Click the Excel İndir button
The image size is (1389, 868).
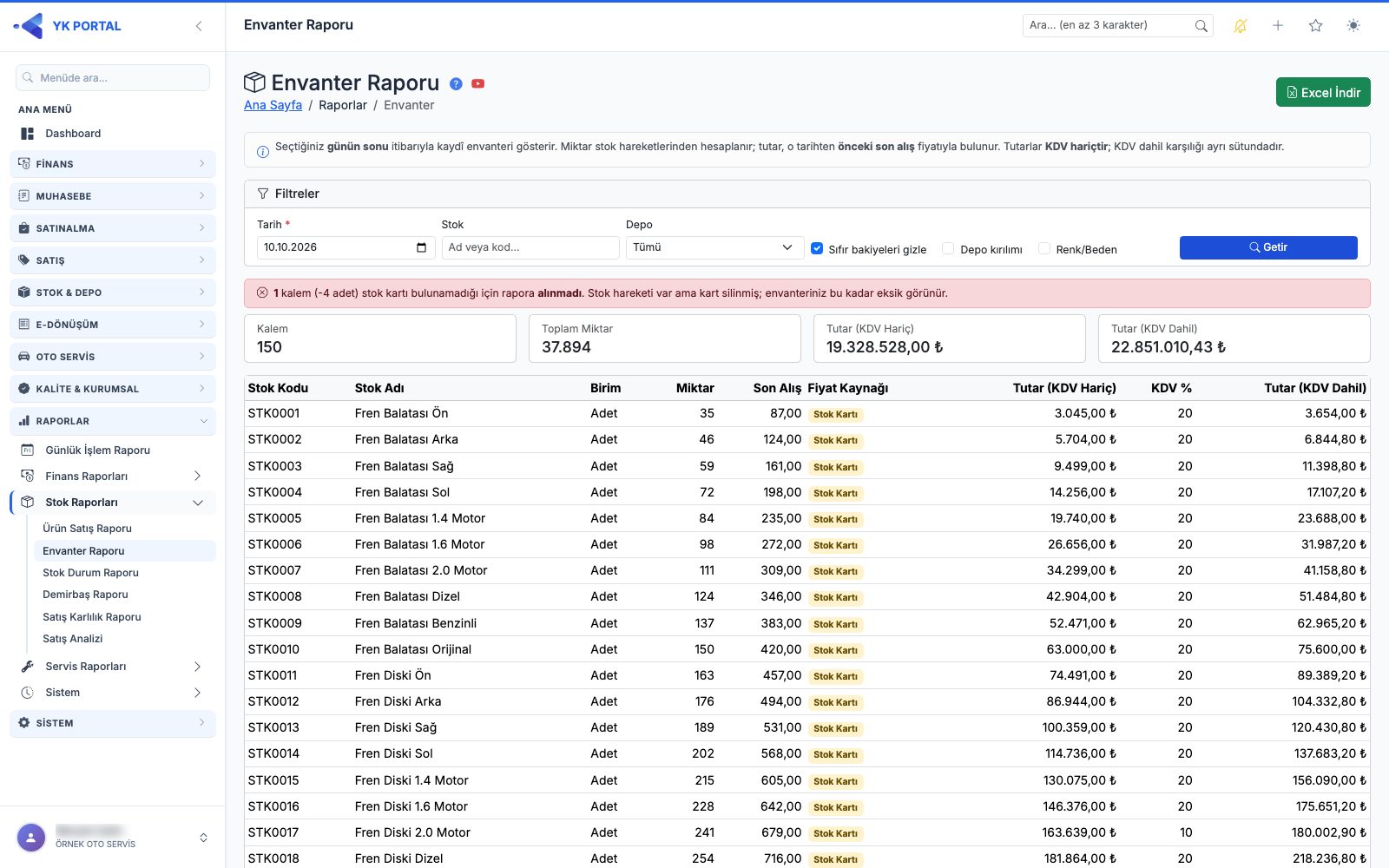tap(1323, 93)
